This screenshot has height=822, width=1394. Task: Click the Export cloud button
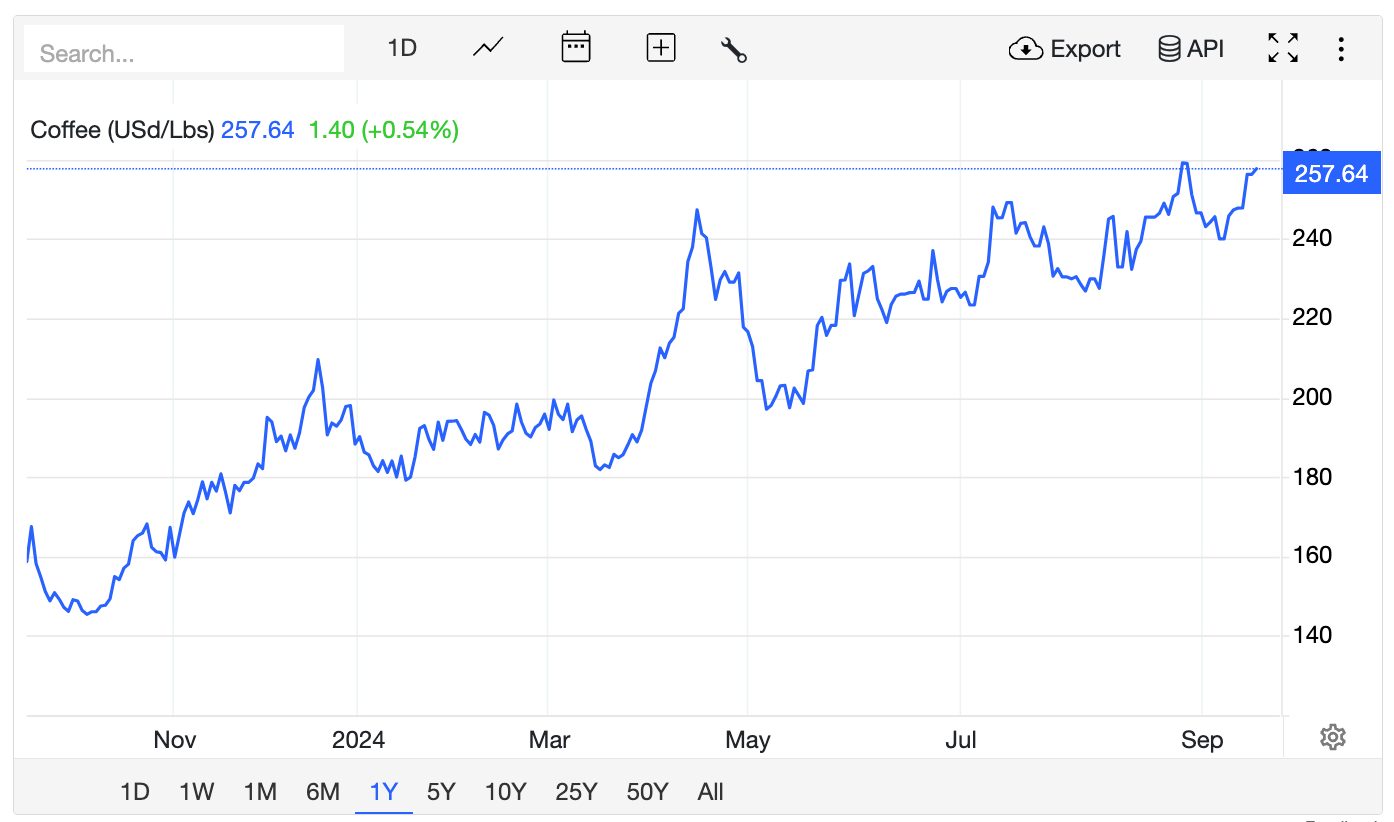click(x=1065, y=48)
